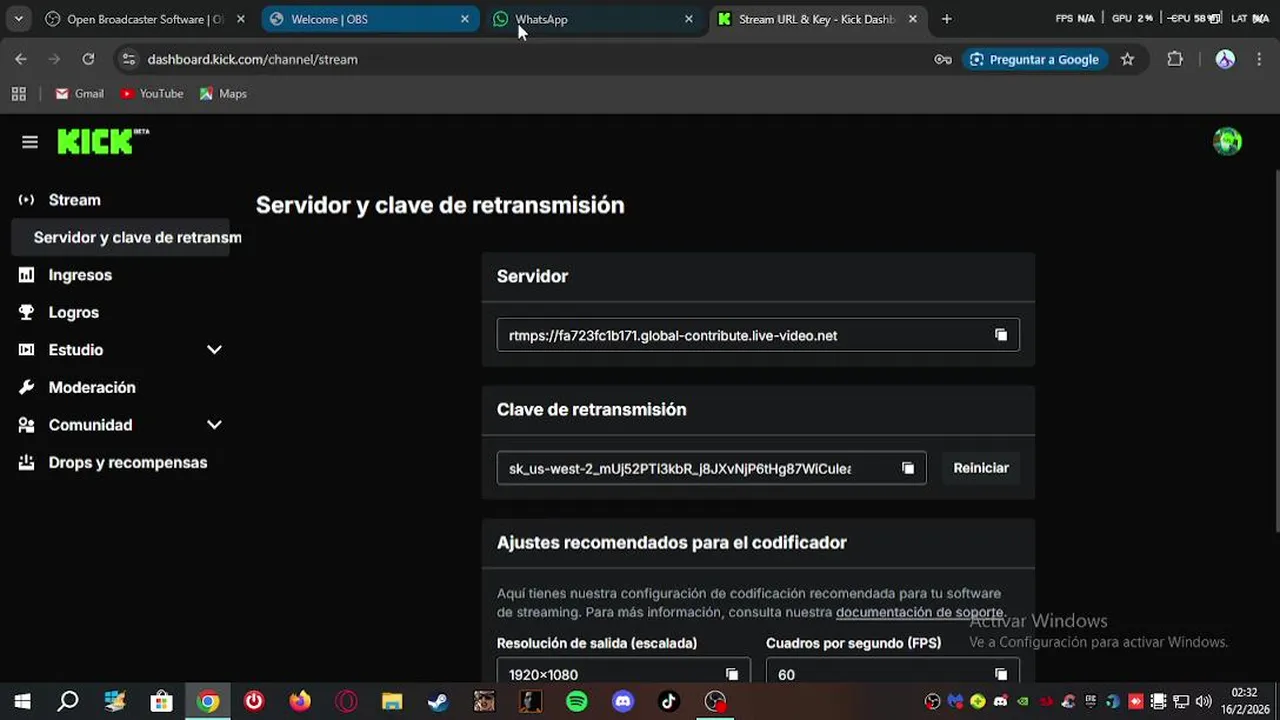Open the Stream sidebar section
This screenshot has height=720, width=1280.
pos(74,200)
